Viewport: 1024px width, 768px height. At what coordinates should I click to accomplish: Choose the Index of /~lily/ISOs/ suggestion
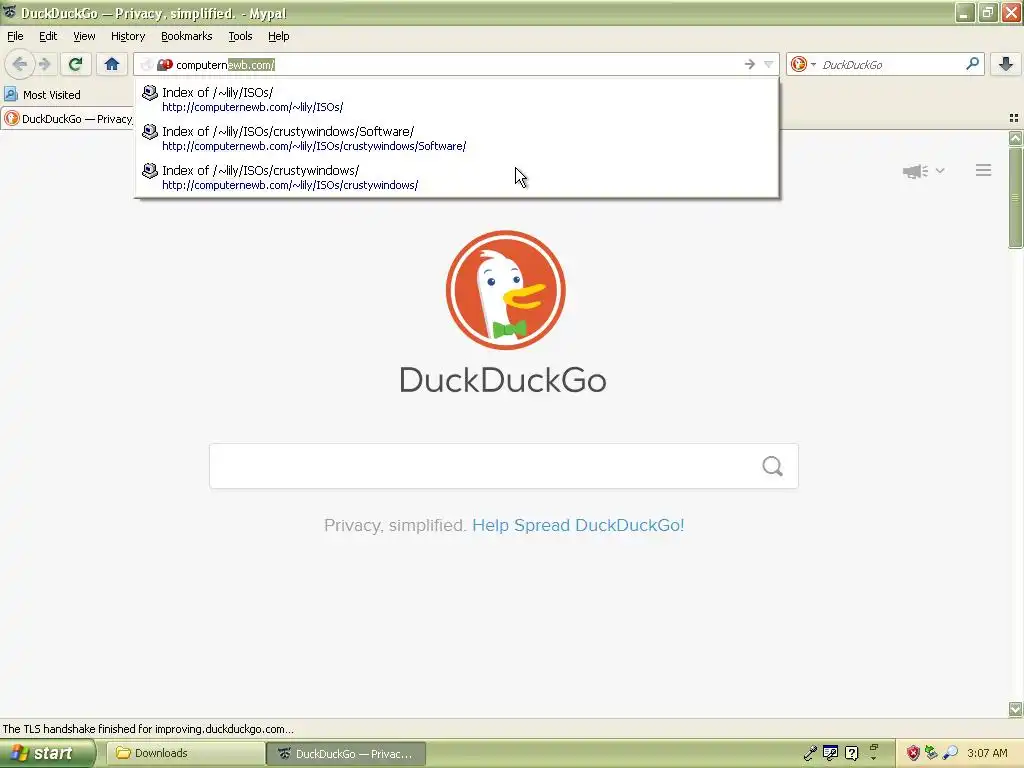pyautogui.click(x=456, y=99)
